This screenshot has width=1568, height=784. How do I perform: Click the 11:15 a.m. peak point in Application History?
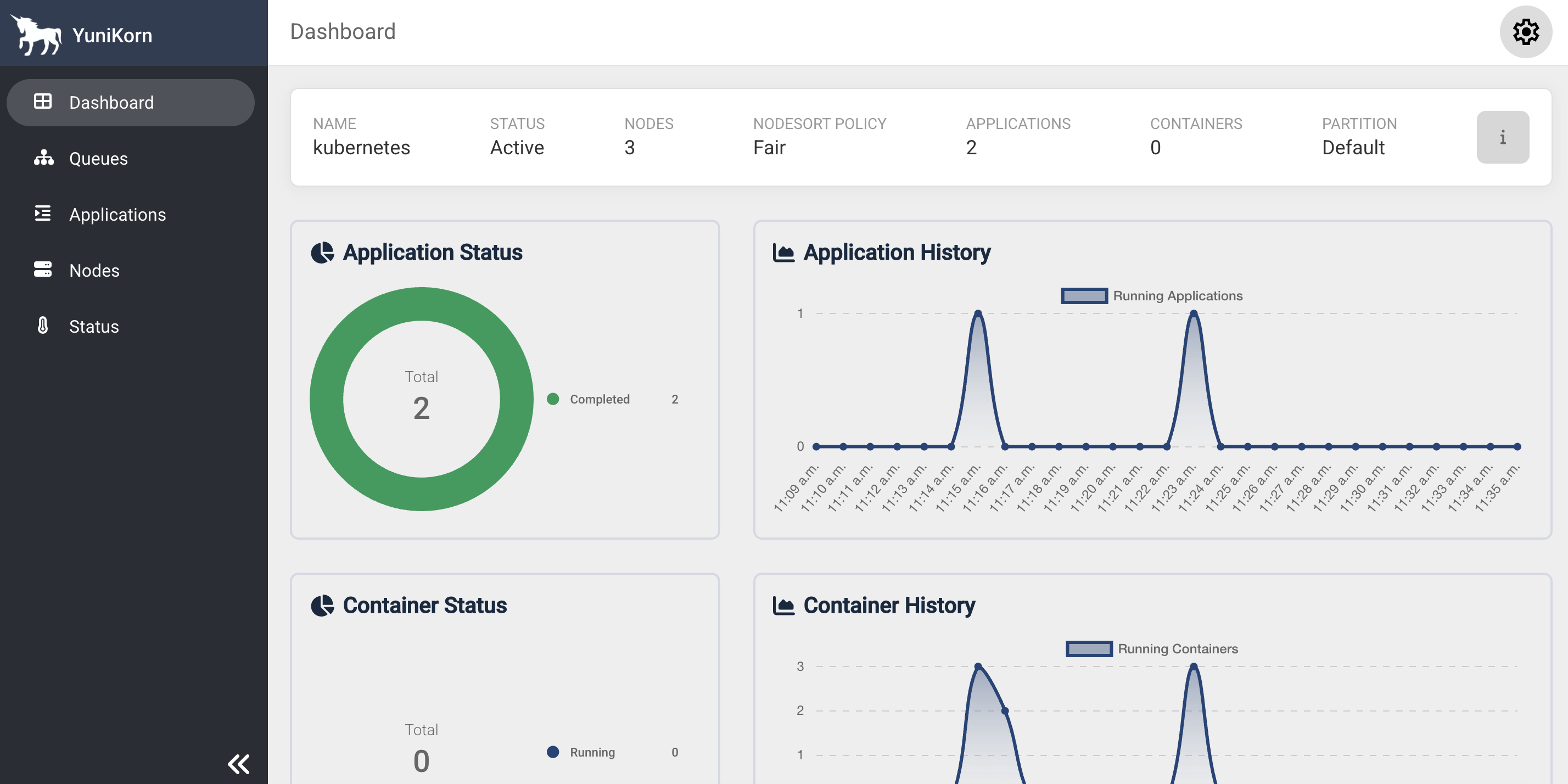pyautogui.click(x=978, y=313)
